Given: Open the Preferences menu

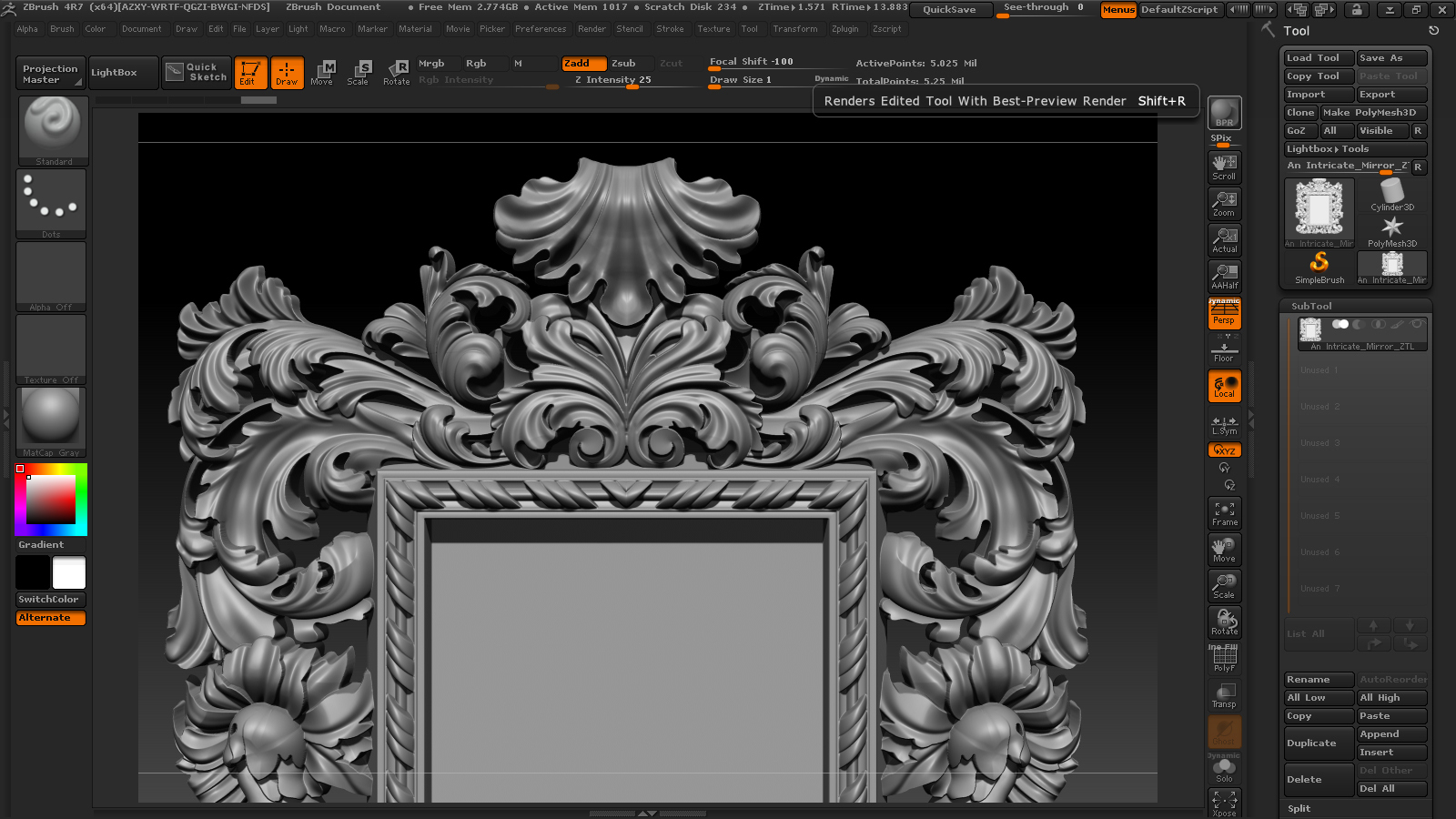Looking at the screenshot, I should 540,29.
